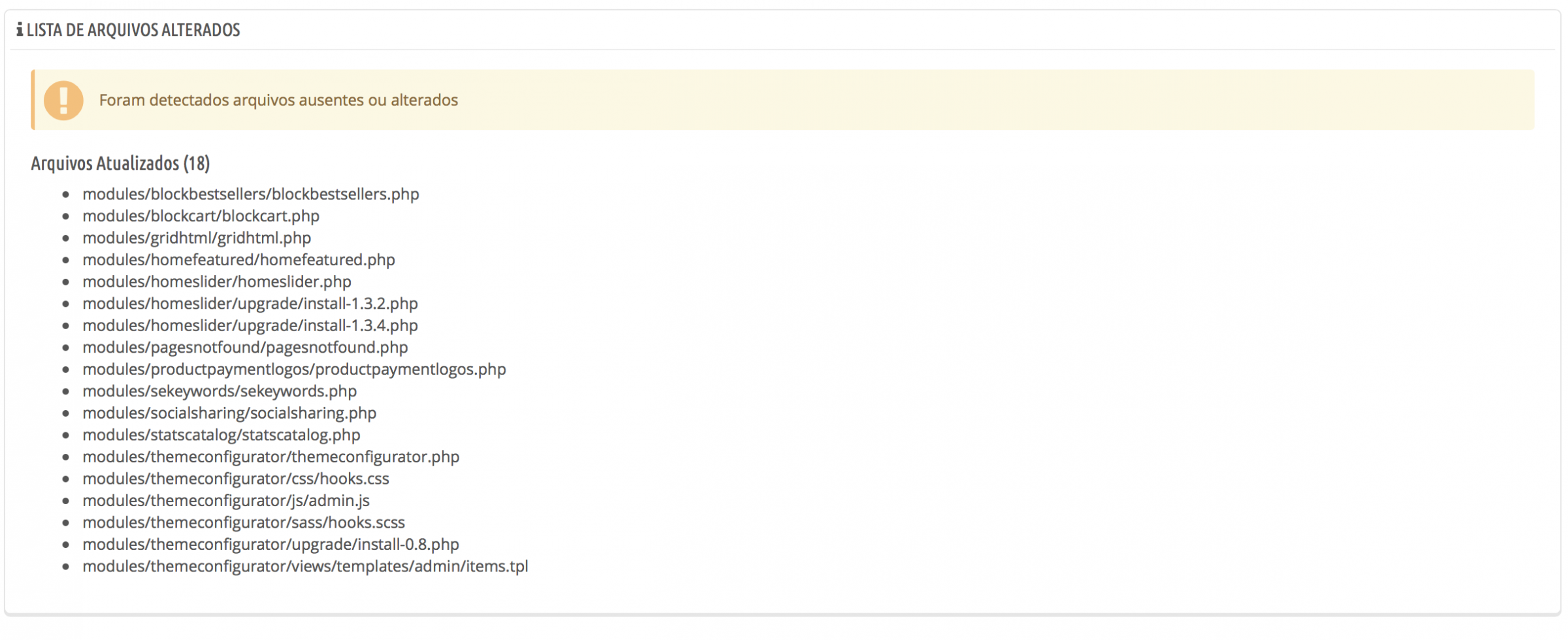
Task: Select themeconfigurator/js/admin.js entry
Action: click(x=226, y=501)
